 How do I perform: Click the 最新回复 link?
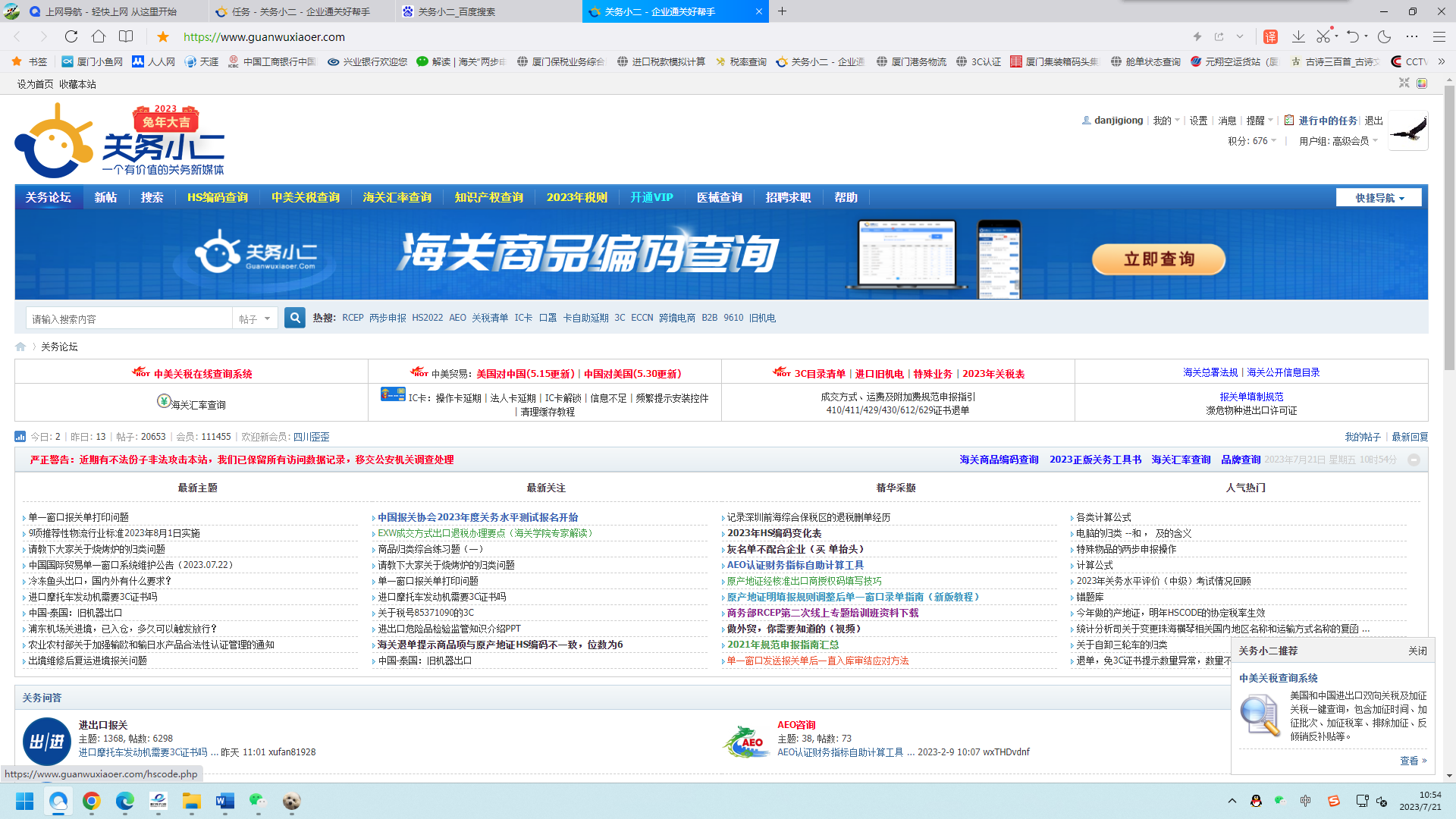click(1410, 437)
